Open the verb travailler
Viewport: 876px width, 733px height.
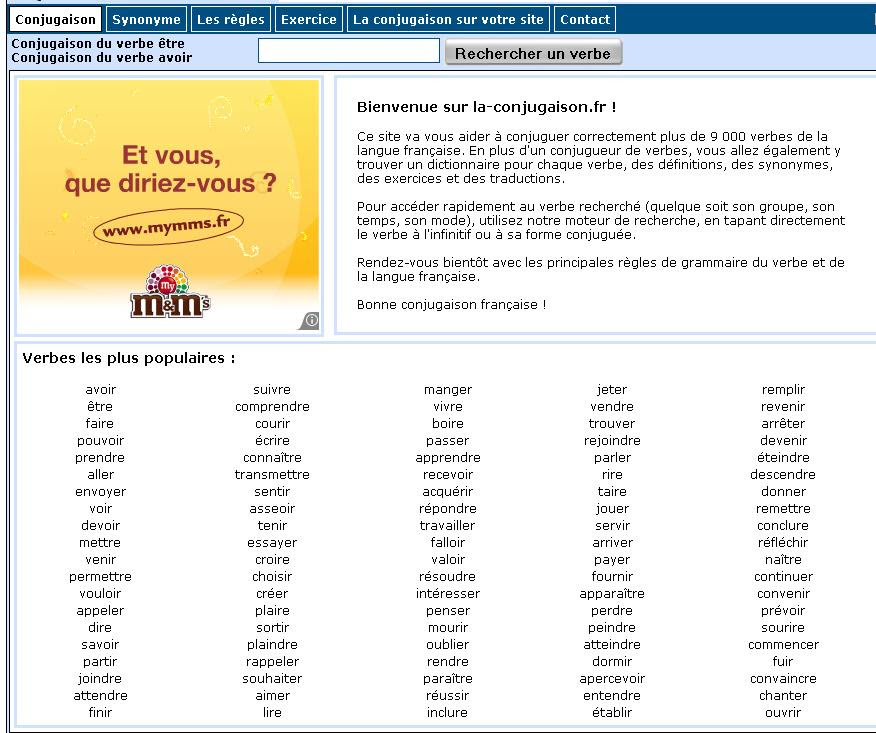pyautogui.click(x=447, y=525)
